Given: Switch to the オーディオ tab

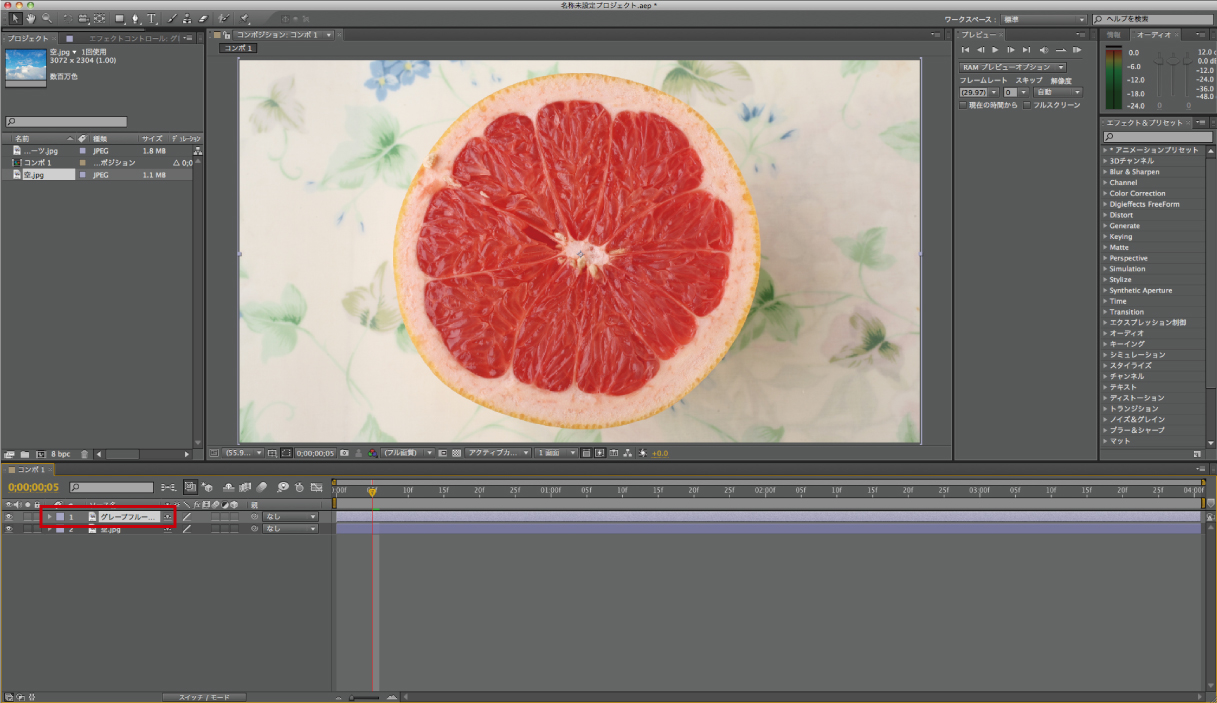Looking at the screenshot, I should pos(1154,35).
